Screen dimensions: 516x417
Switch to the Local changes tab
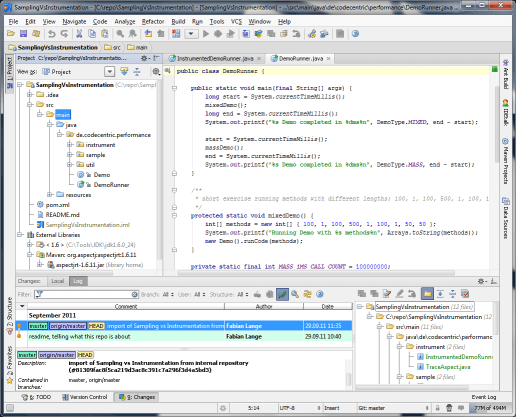pyautogui.click(x=58, y=281)
